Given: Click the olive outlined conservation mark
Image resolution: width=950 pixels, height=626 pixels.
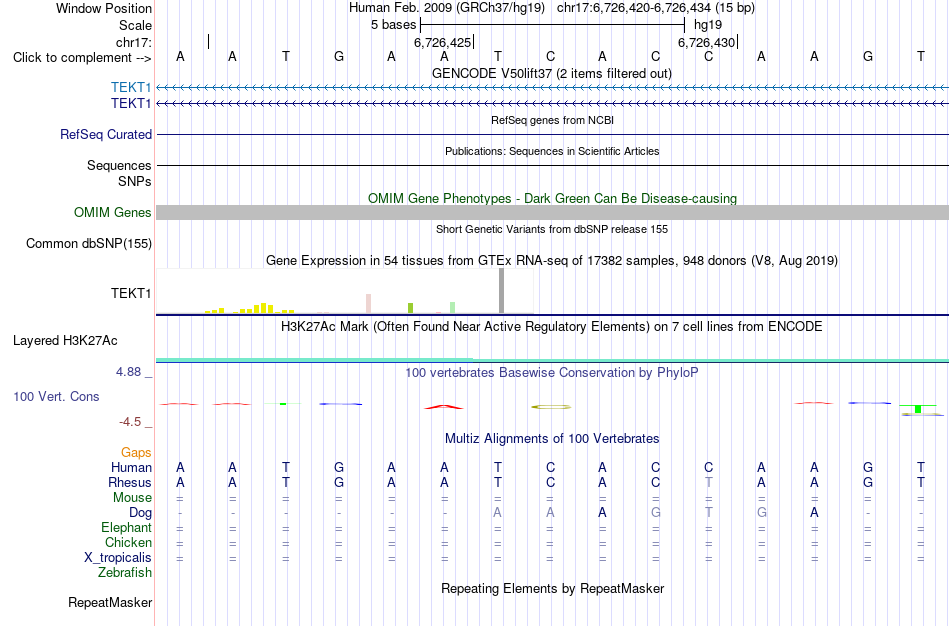Looking at the screenshot, I should pyautogui.click(x=551, y=407).
